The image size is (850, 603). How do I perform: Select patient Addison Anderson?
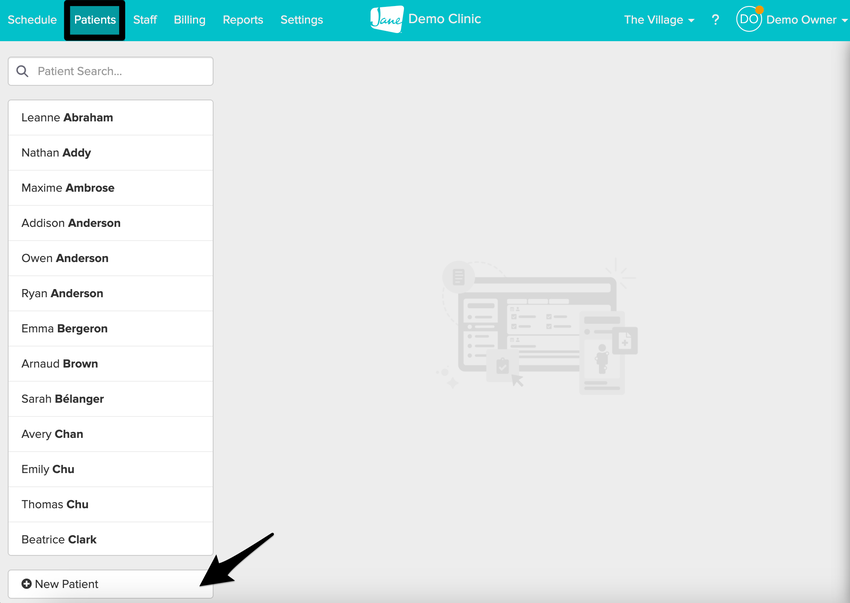[111, 223]
